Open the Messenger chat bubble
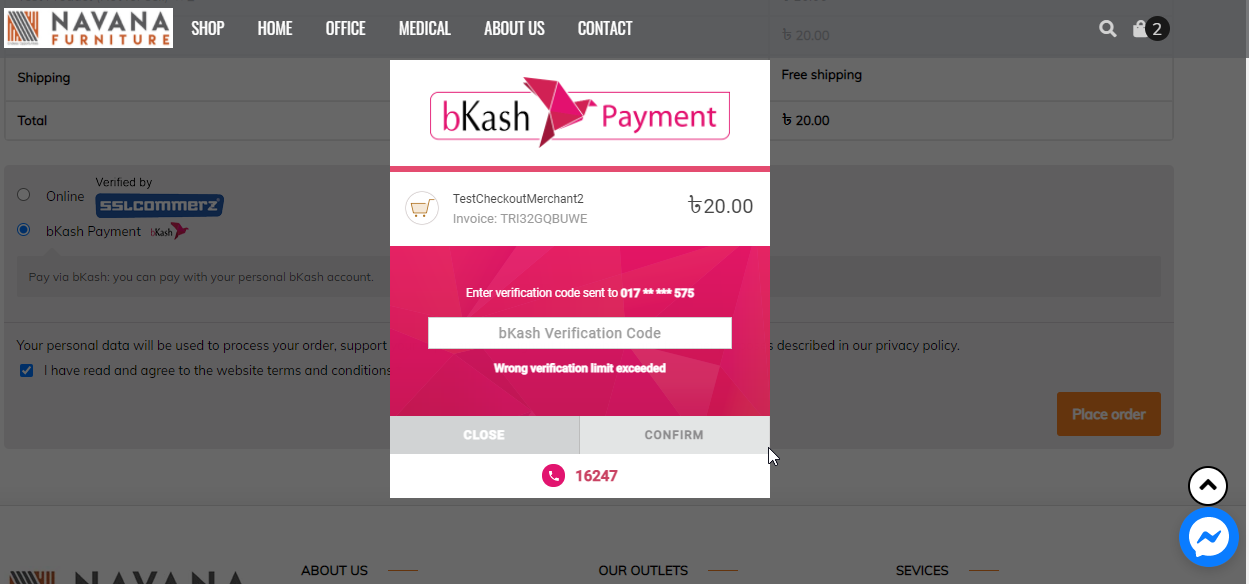 coord(1208,537)
